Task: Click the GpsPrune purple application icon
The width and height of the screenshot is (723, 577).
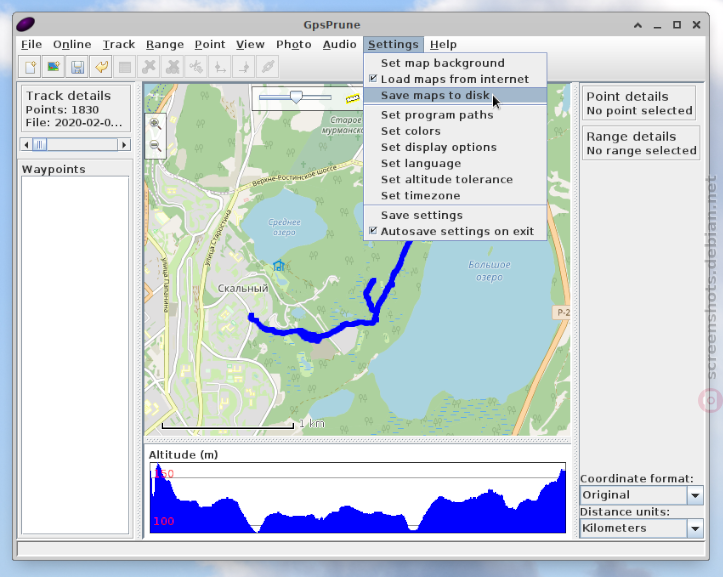Action: [26, 24]
